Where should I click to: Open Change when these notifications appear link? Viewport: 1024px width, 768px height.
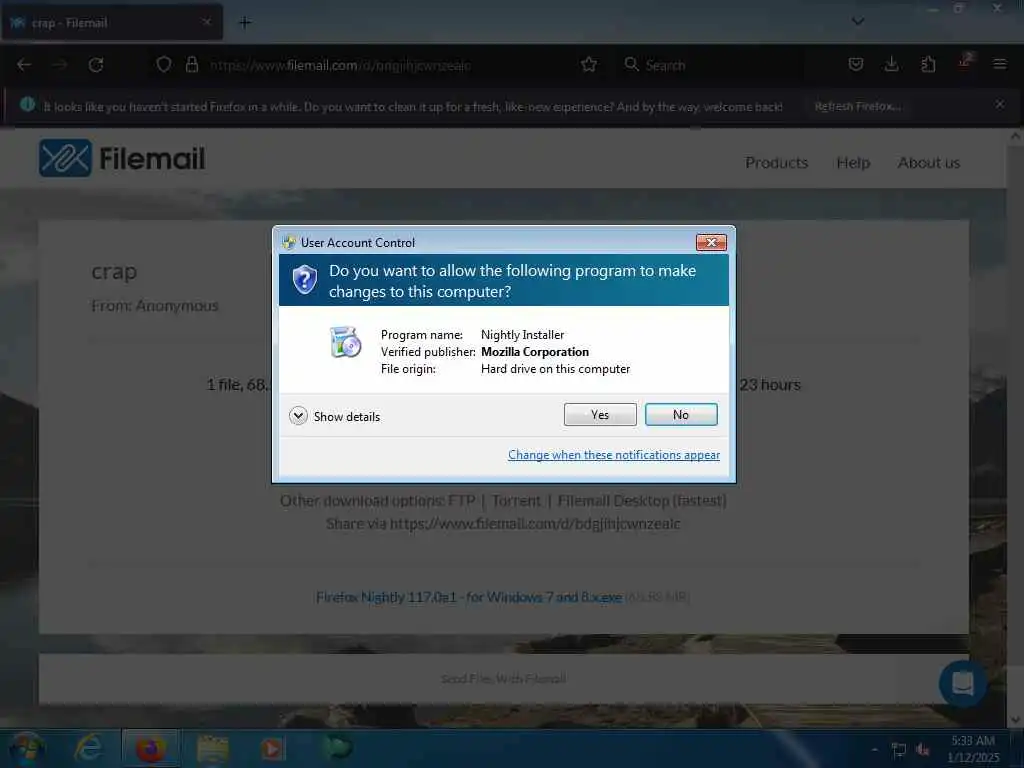(613, 455)
